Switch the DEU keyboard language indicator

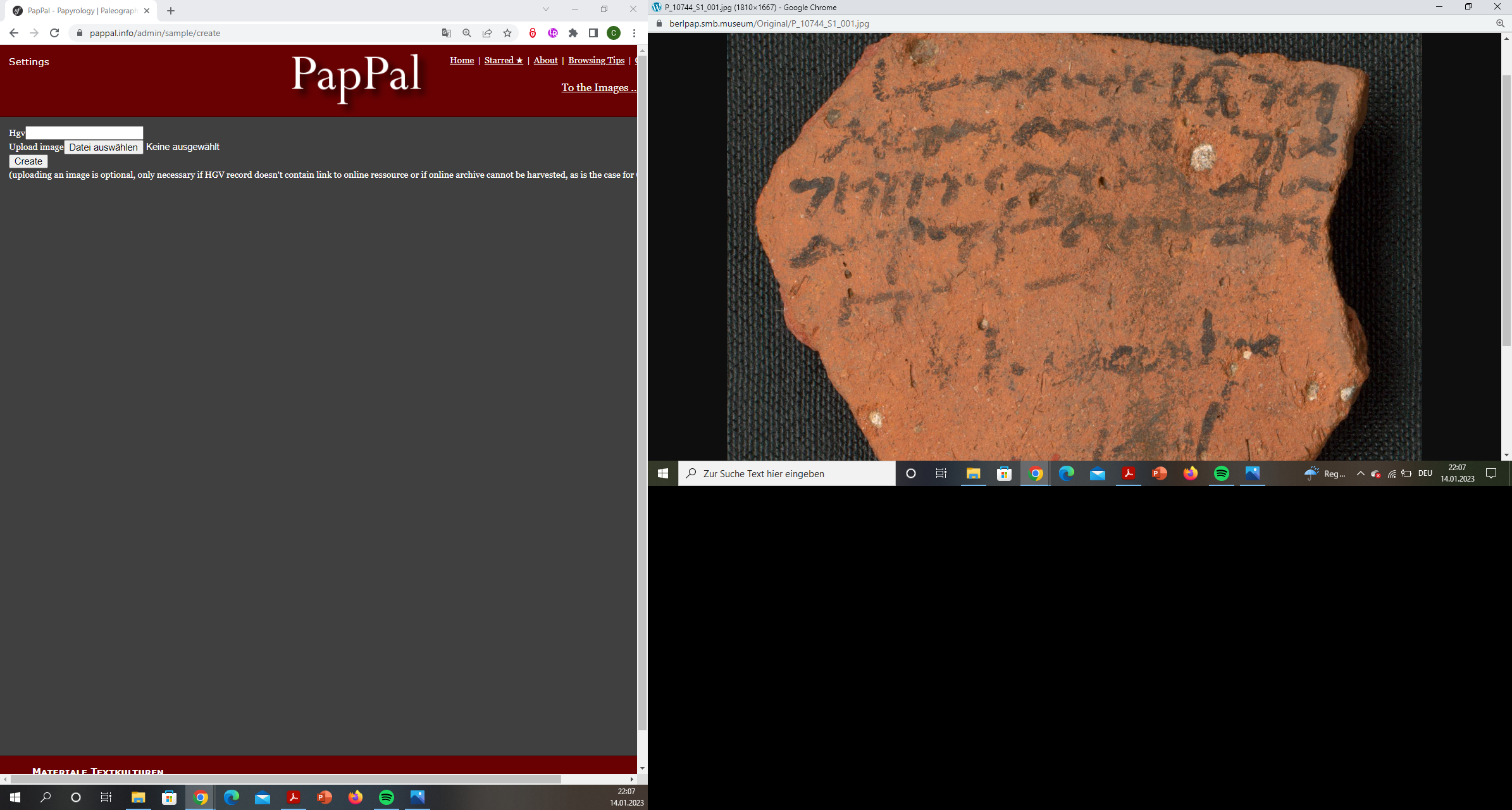pyautogui.click(x=1425, y=473)
